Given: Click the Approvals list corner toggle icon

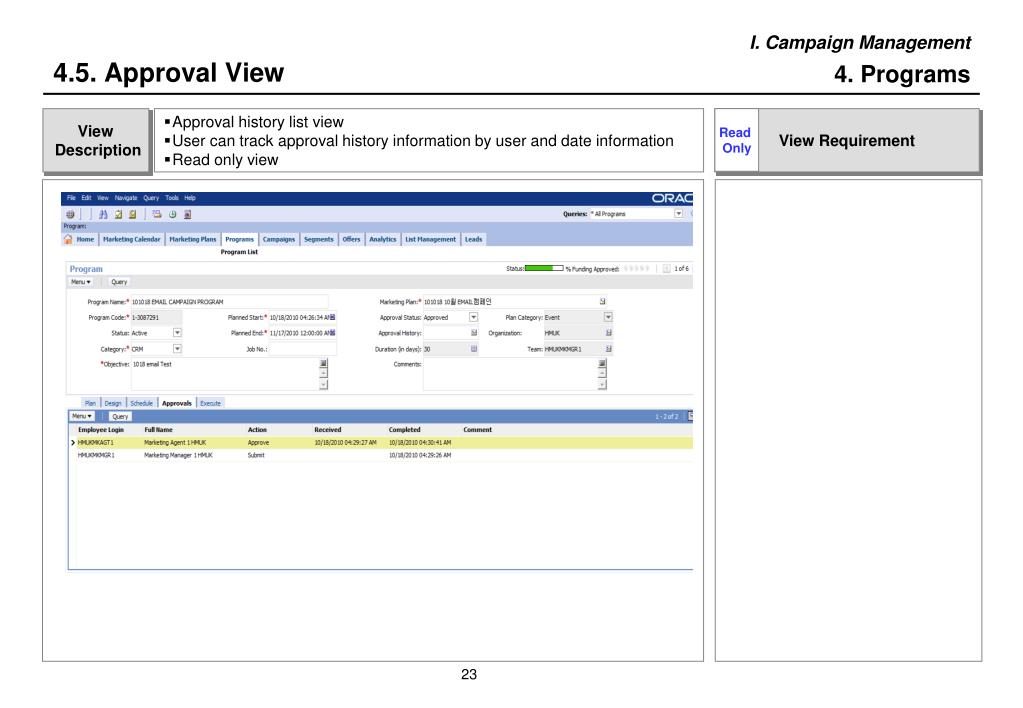Looking at the screenshot, I should point(691,416).
